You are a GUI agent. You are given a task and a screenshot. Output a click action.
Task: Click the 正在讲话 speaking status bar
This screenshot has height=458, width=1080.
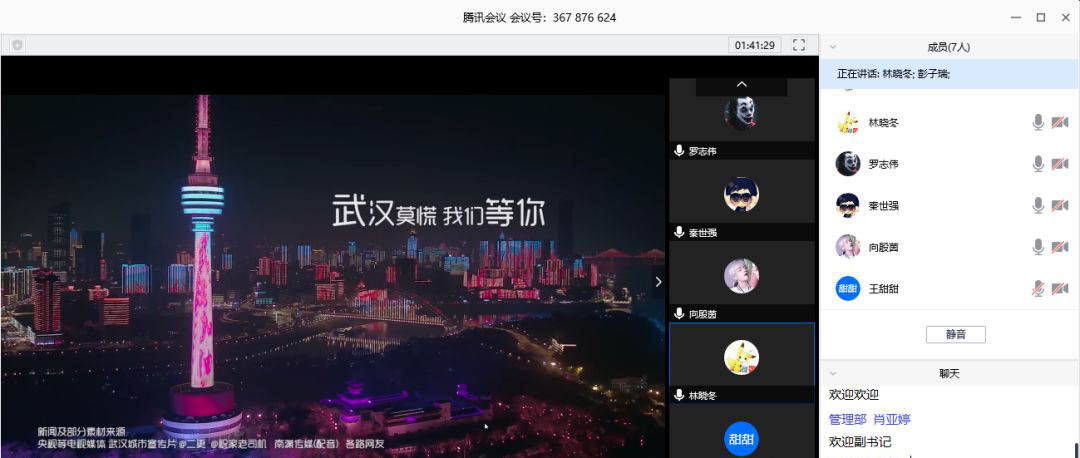click(949, 73)
